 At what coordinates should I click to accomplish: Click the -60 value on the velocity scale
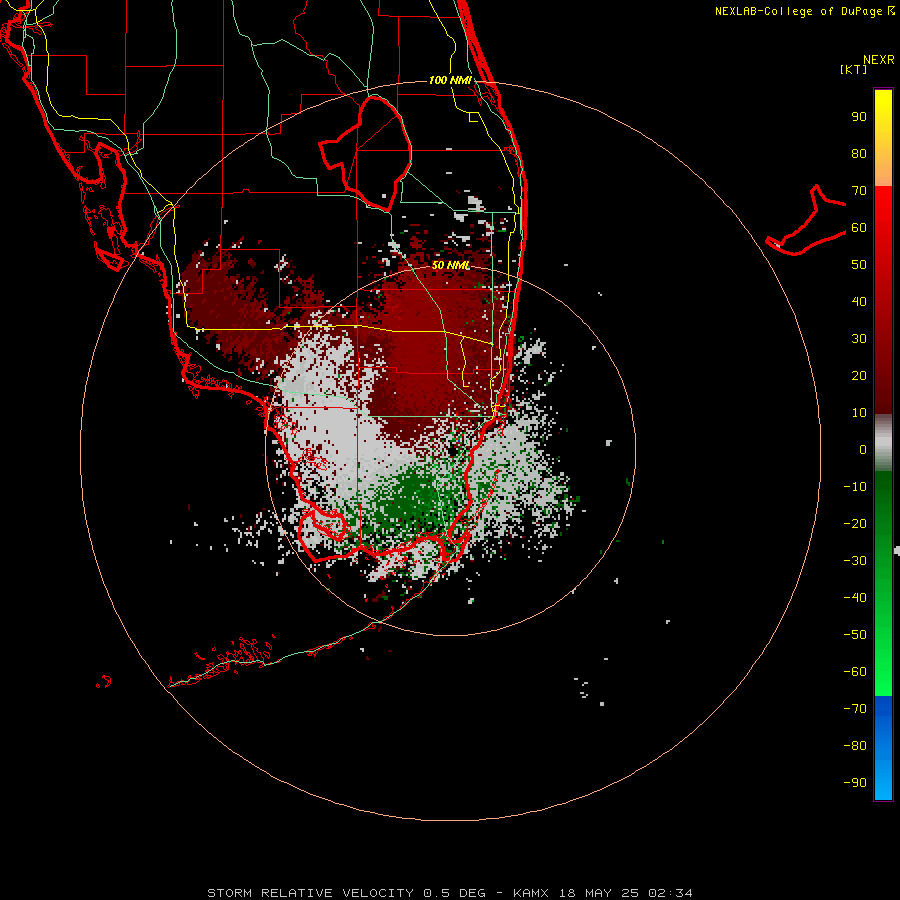click(x=855, y=672)
